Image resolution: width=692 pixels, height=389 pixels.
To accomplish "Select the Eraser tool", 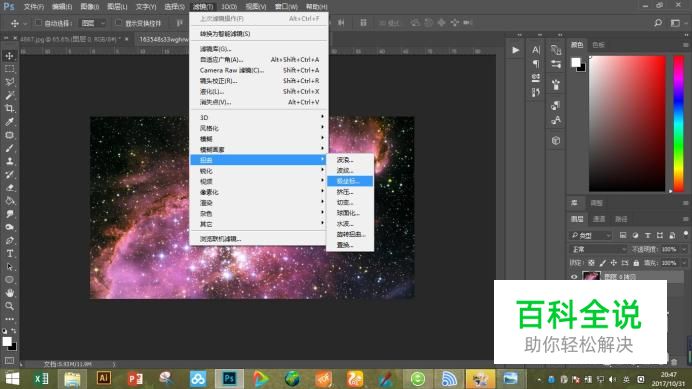I will point(9,188).
